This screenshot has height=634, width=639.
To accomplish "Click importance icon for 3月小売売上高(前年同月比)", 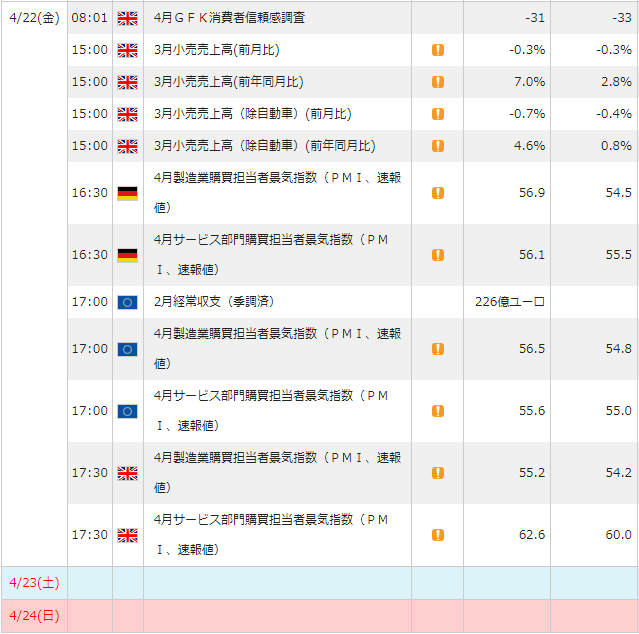I will [438, 82].
